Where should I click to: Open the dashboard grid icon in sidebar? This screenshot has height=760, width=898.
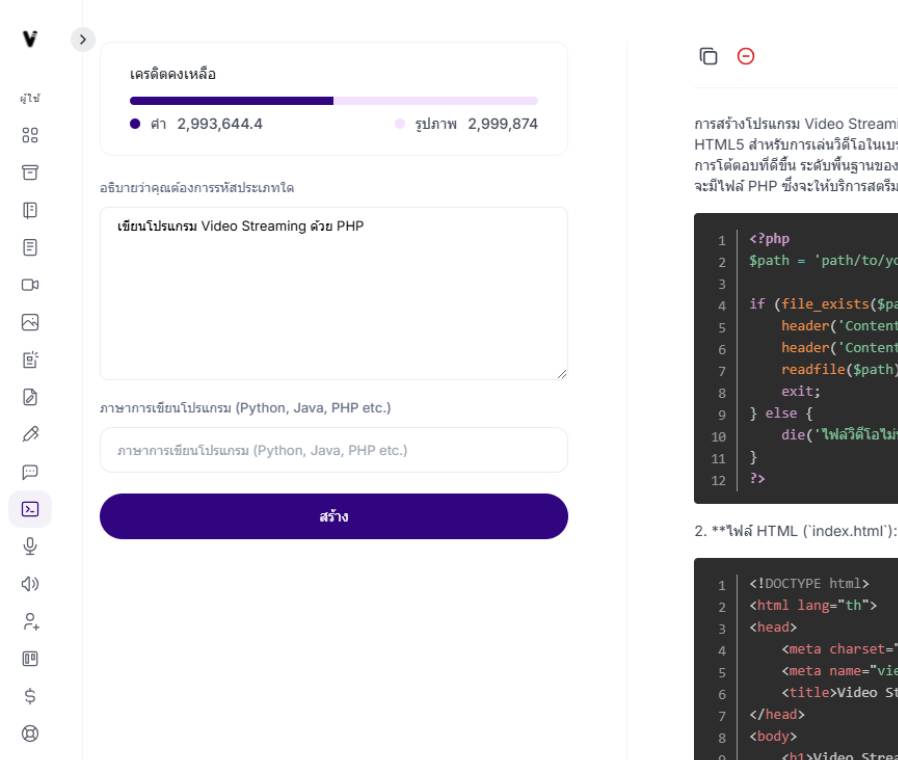30,135
